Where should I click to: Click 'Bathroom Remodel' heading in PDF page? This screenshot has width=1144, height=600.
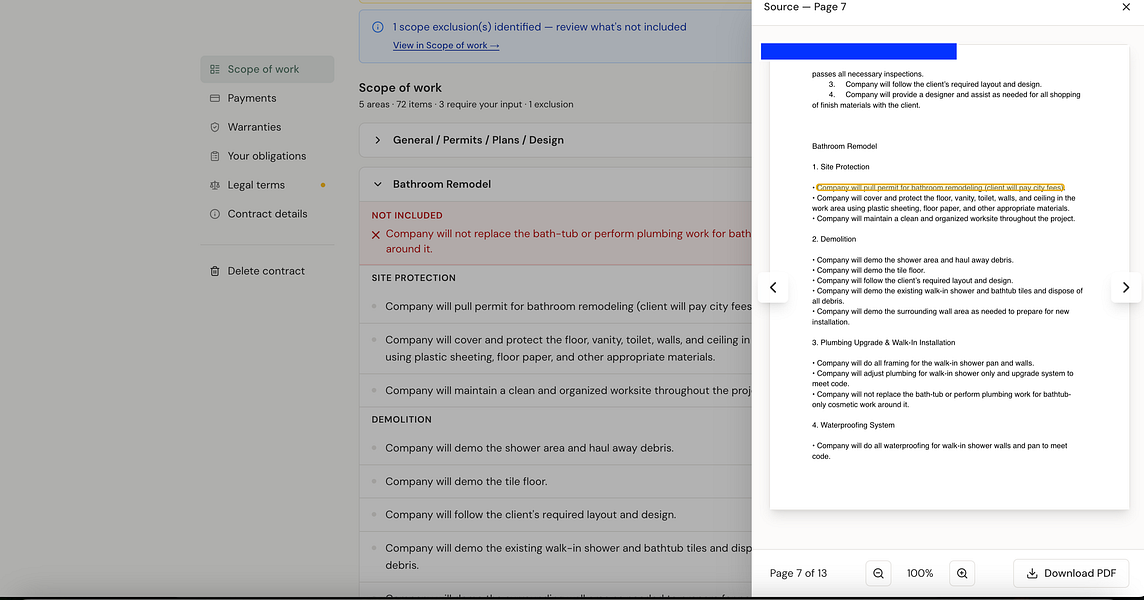[844, 146]
